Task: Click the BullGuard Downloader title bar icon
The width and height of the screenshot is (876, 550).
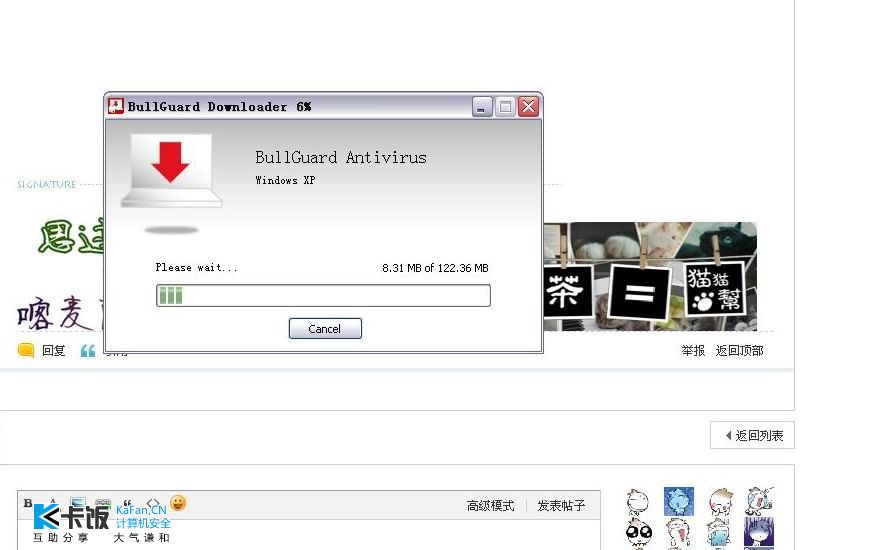Action: (116, 106)
